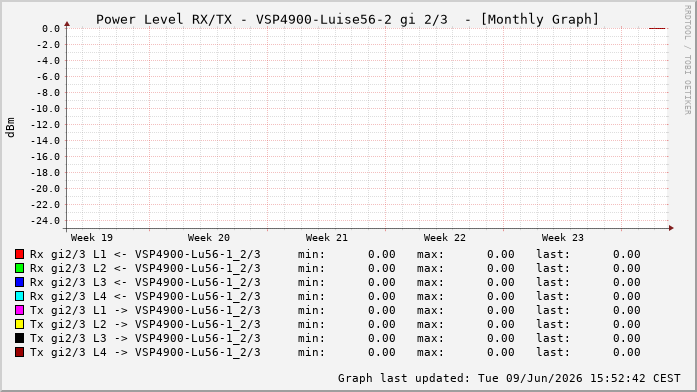Image resolution: width=697 pixels, height=392 pixels.
Task: Click the Week 23 x-axis label
Action: pos(562,238)
